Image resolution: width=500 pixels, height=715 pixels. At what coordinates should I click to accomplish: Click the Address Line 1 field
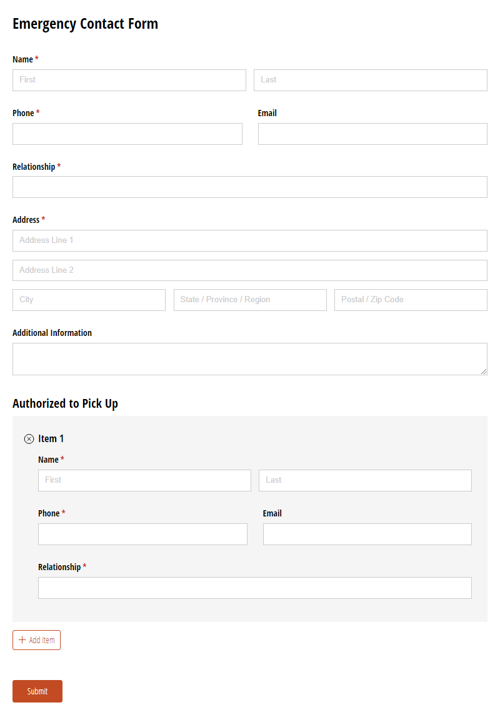[250, 240]
